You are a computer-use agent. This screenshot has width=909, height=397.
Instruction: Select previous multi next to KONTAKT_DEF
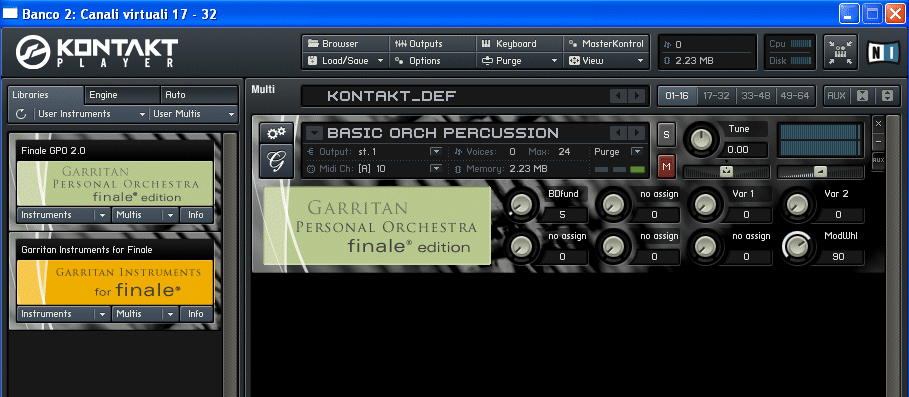620,96
